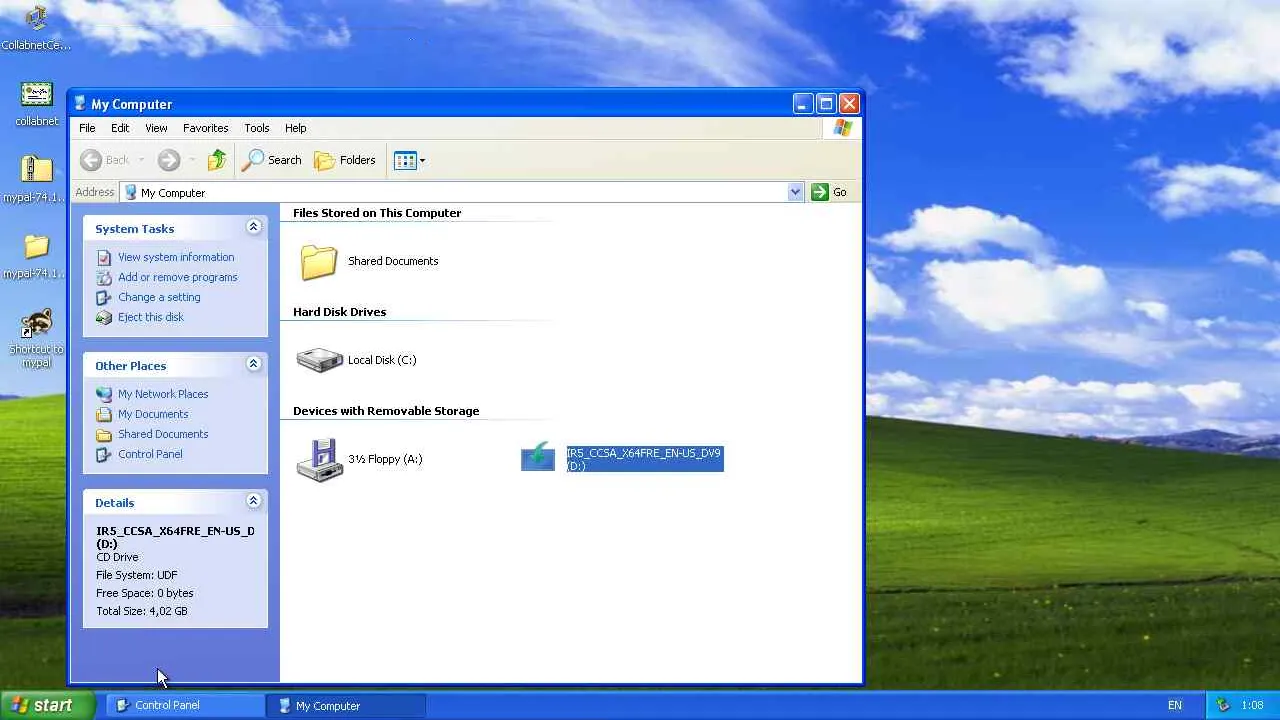Open the Search pane
Screen dimensions: 1280x720
tap(272, 160)
